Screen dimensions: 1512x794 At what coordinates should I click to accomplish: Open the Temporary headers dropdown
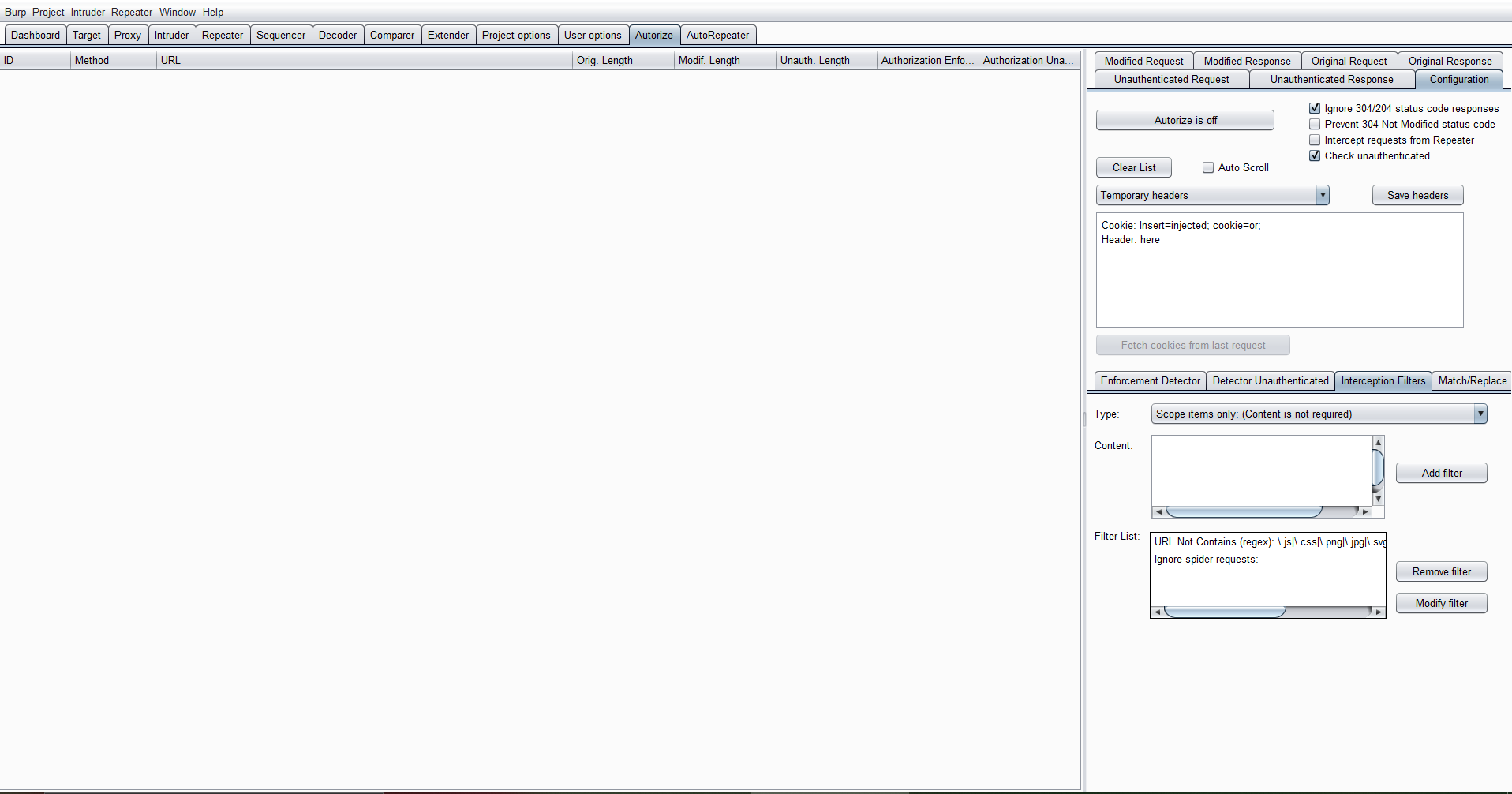click(1213, 195)
